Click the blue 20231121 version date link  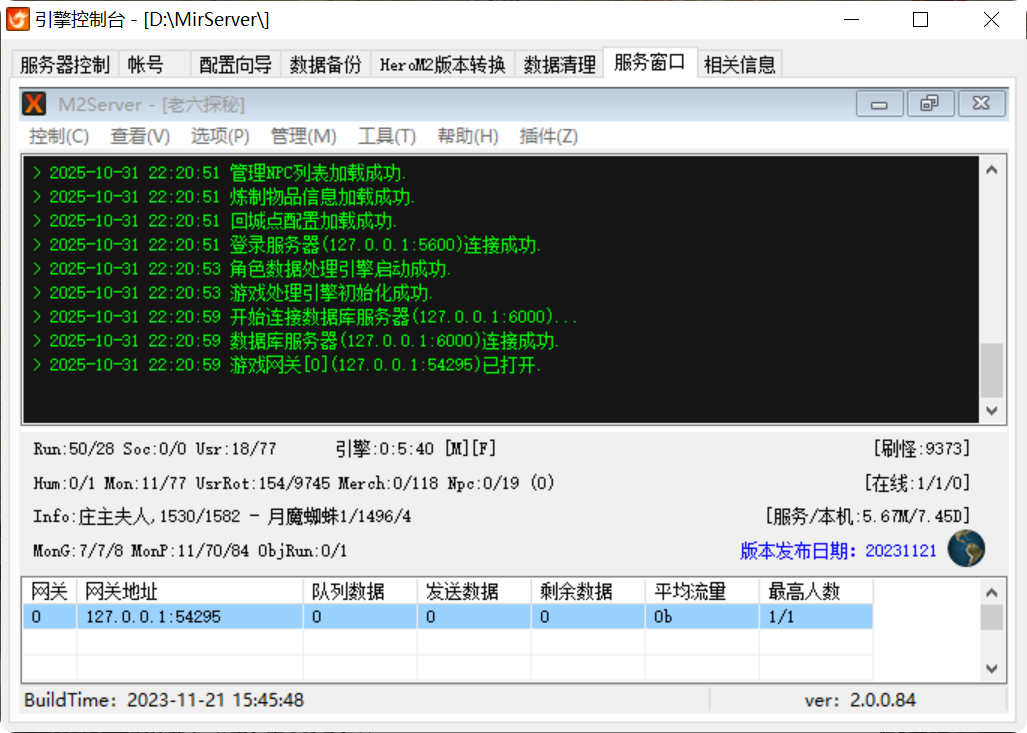(x=899, y=550)
